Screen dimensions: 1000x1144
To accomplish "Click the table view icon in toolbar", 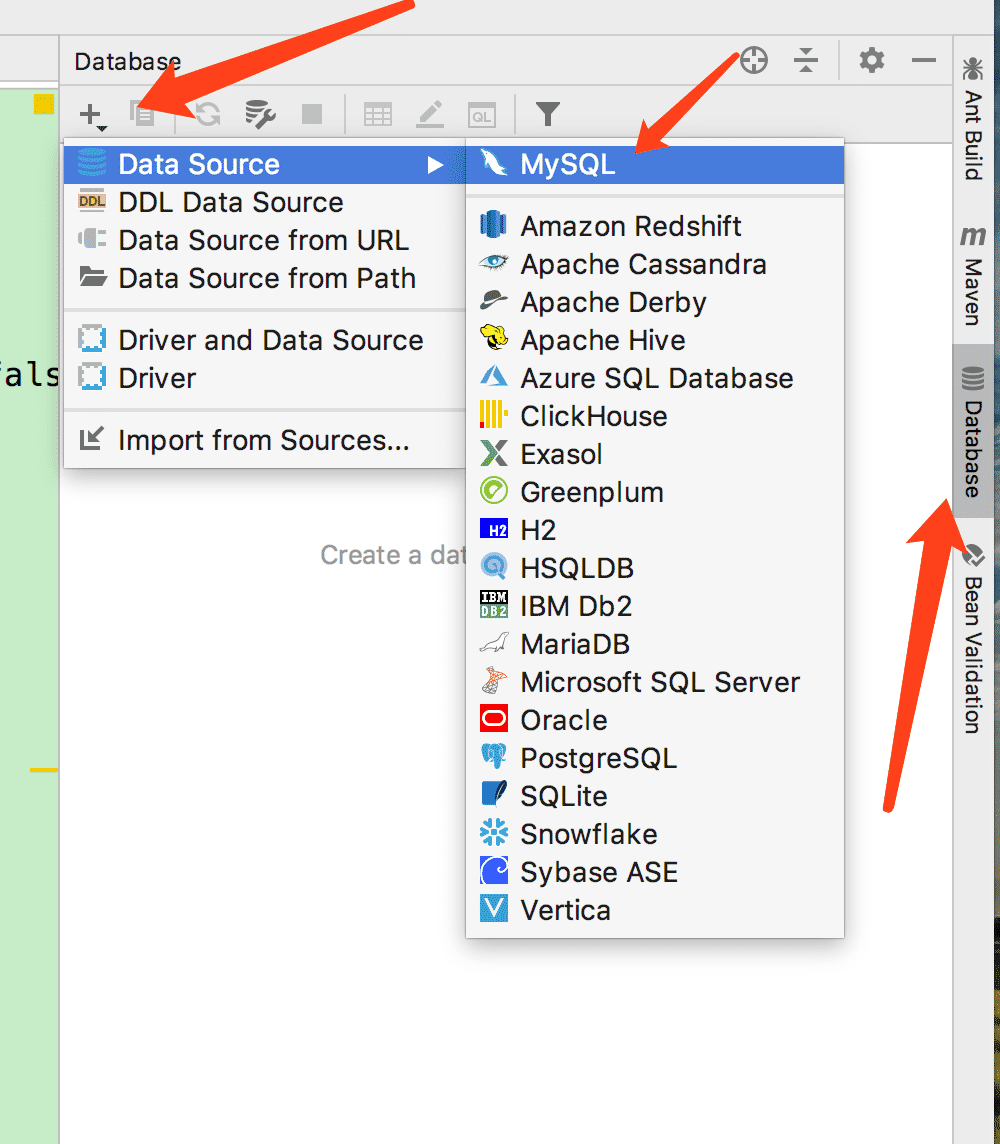I will [377, 115].
